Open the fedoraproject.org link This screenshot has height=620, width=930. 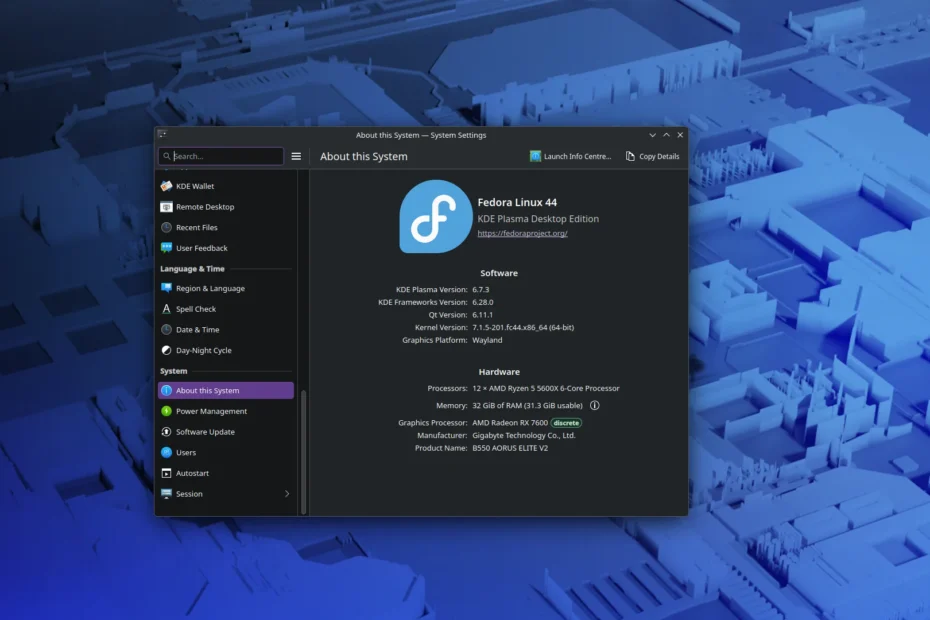522,233
